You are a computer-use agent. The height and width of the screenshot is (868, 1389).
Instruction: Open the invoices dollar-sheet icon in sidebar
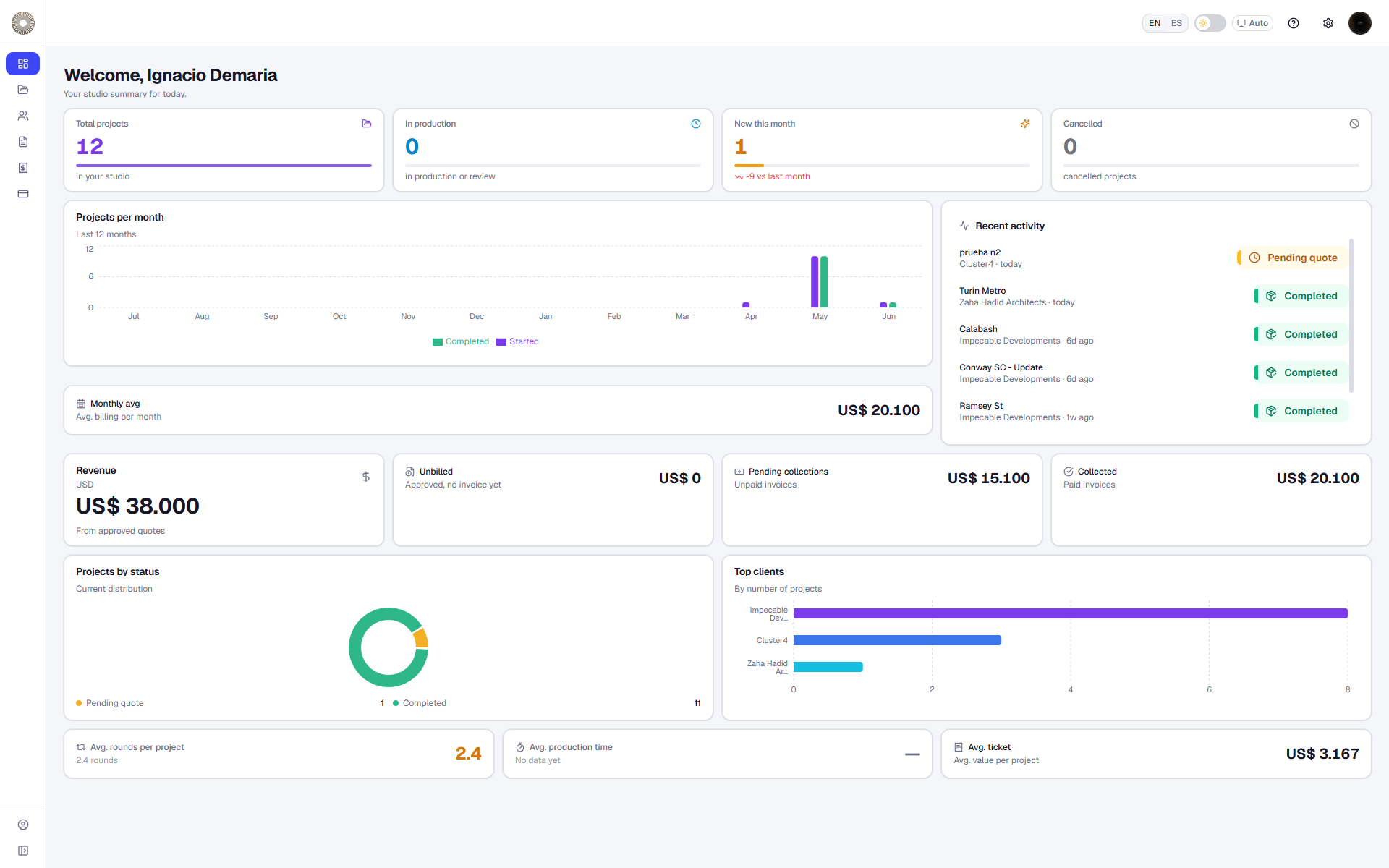click(23, 168)
